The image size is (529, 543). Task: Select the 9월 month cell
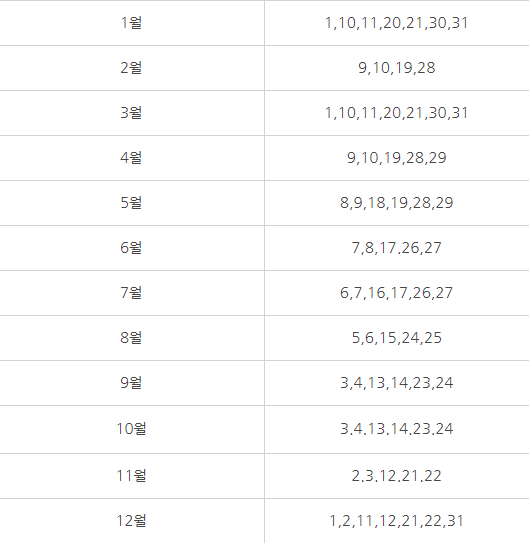(131, 383)
